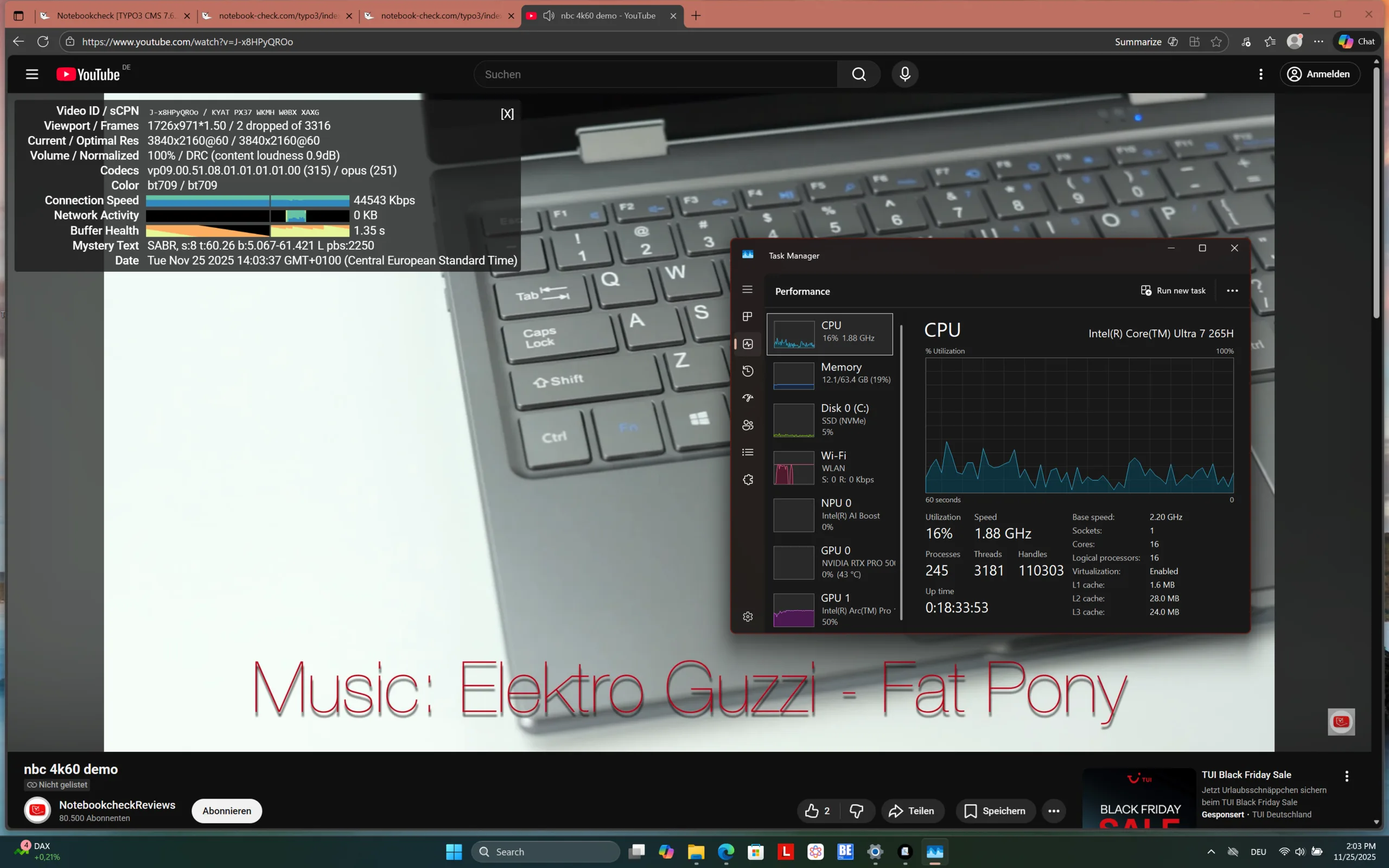Click Run new task in Task Manager
The width and height of the screenshot is (1389, 868).
pos(1173,290)
